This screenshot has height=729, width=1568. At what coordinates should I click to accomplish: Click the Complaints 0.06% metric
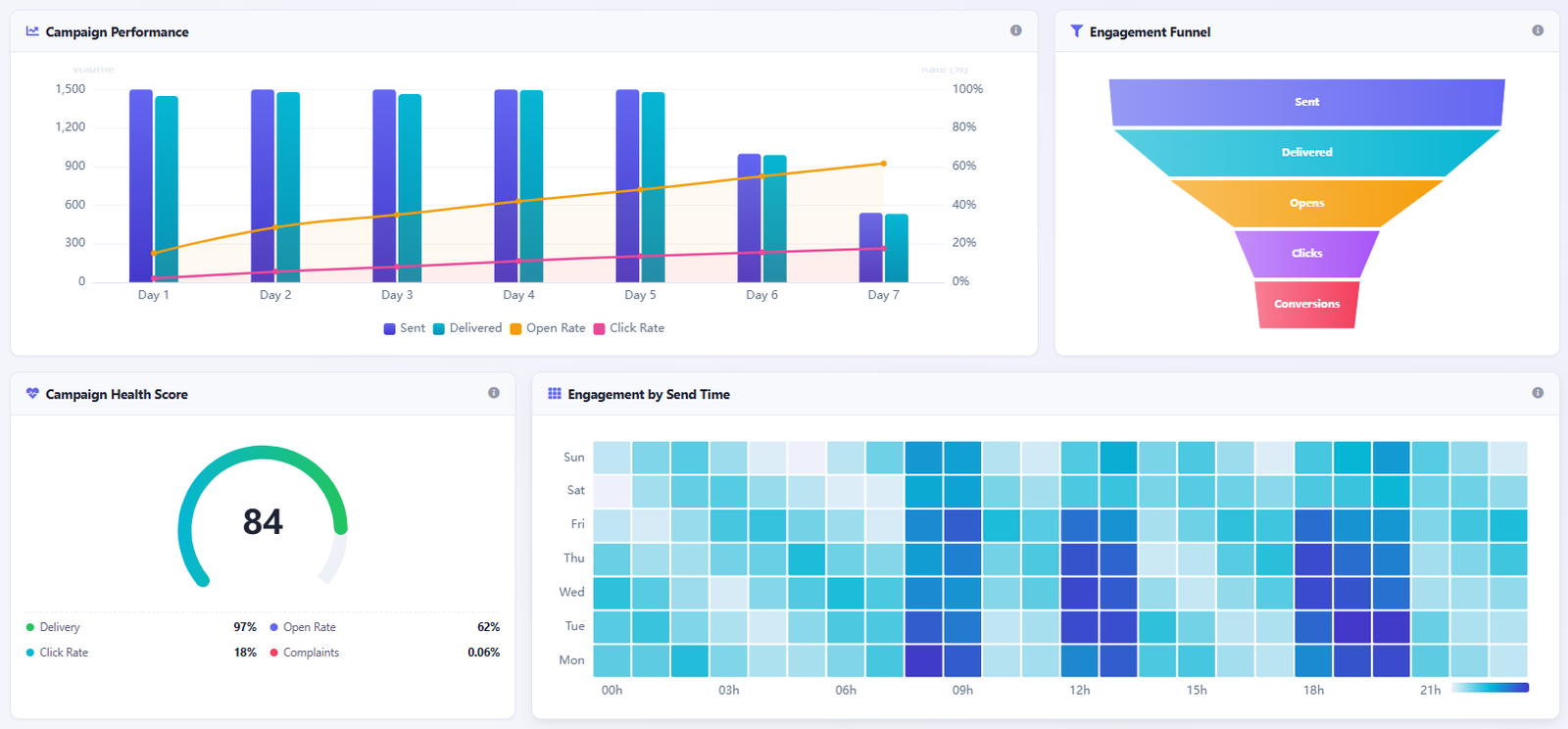tap(384, 653)
